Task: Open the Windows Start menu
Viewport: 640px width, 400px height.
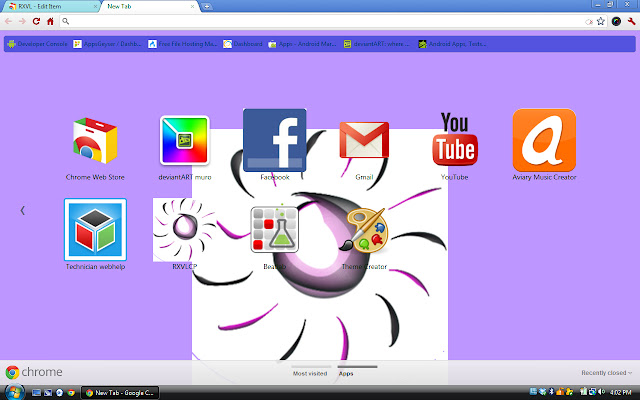Action: point(13,393)
